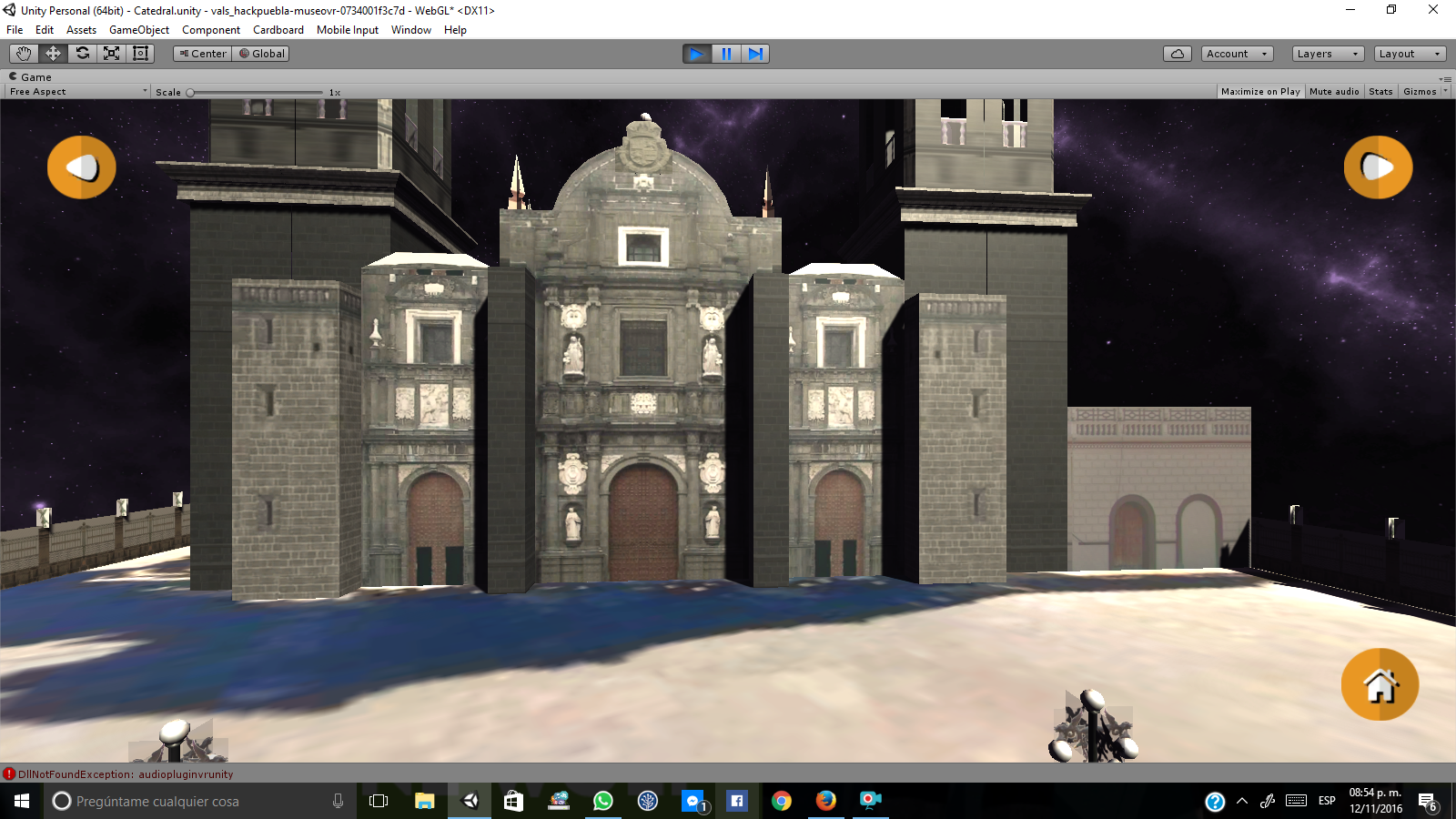Open the Free Aspect ratio dropdown
The width and height of the screenshot is (1456, 819).
[78, 92]
